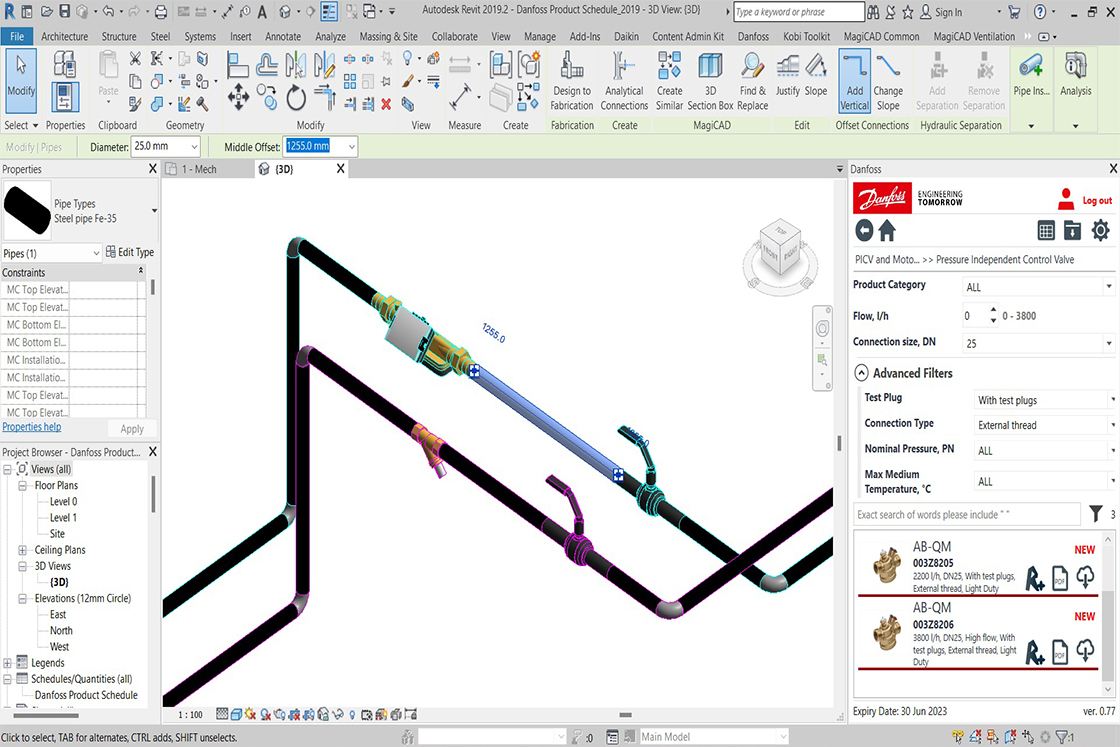This screenshot has height=747, width=1120.
Task: Click Apply in the Properties palette
Action: tap(131, 428)
